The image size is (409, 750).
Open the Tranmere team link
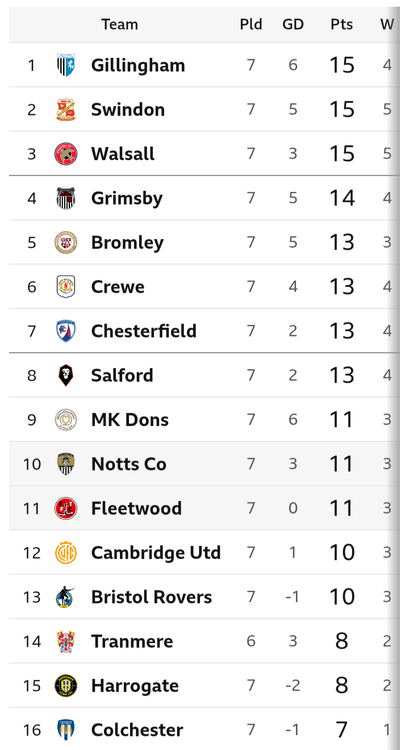[132, 641]
